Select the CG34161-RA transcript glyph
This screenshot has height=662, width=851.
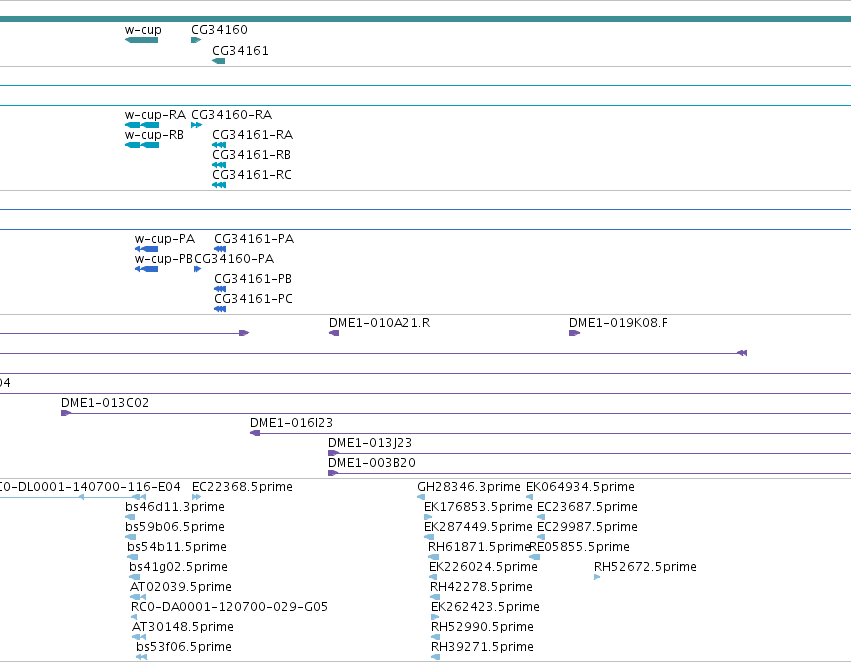tap(219, 145)
